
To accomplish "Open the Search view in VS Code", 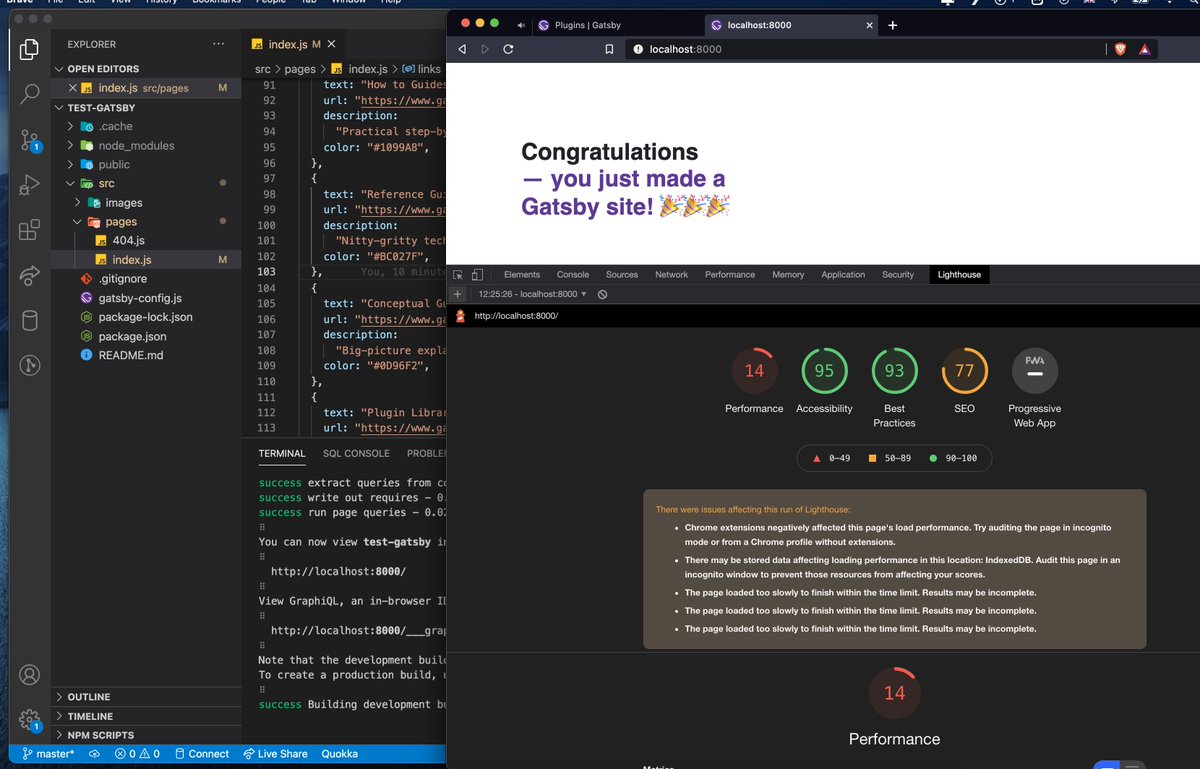I will (x=29, y=93).
